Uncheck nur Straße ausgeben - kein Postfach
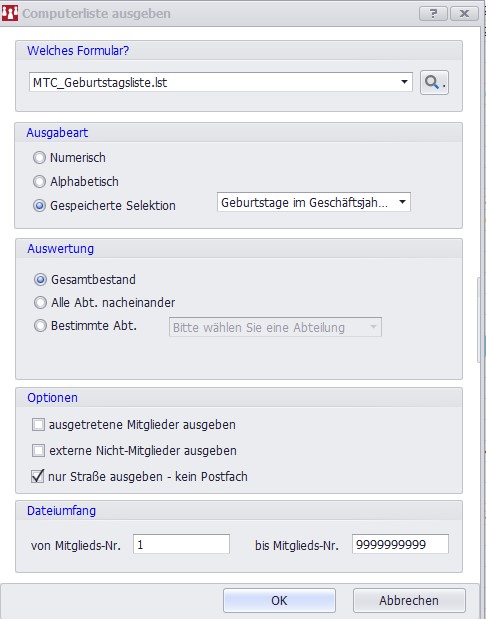 (x=38, y=476)
